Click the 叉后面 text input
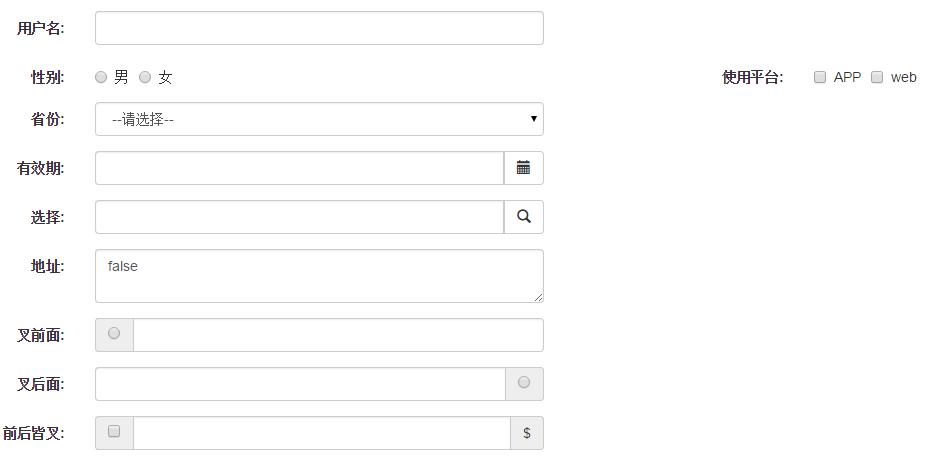The width and height of the screenshot is (934, 459). click(300, 384)
